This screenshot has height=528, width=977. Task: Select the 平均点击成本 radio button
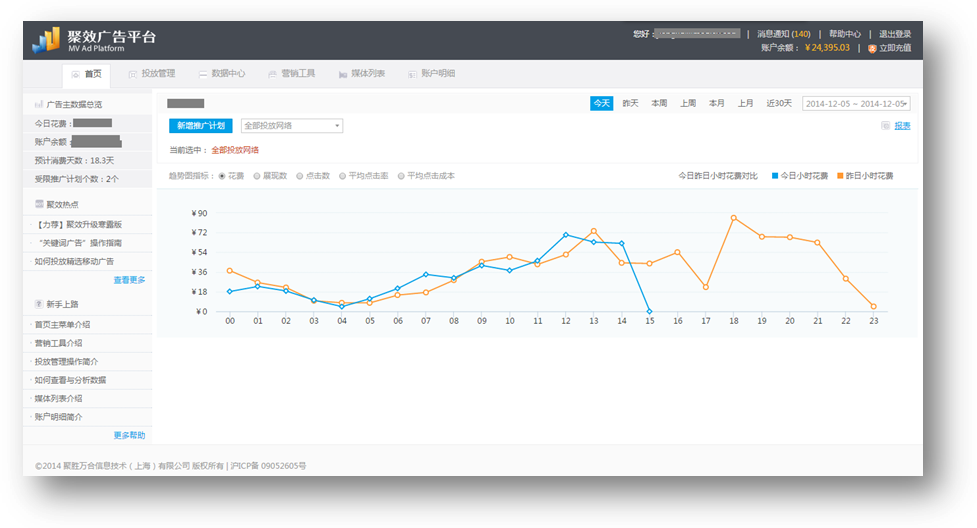401,176
